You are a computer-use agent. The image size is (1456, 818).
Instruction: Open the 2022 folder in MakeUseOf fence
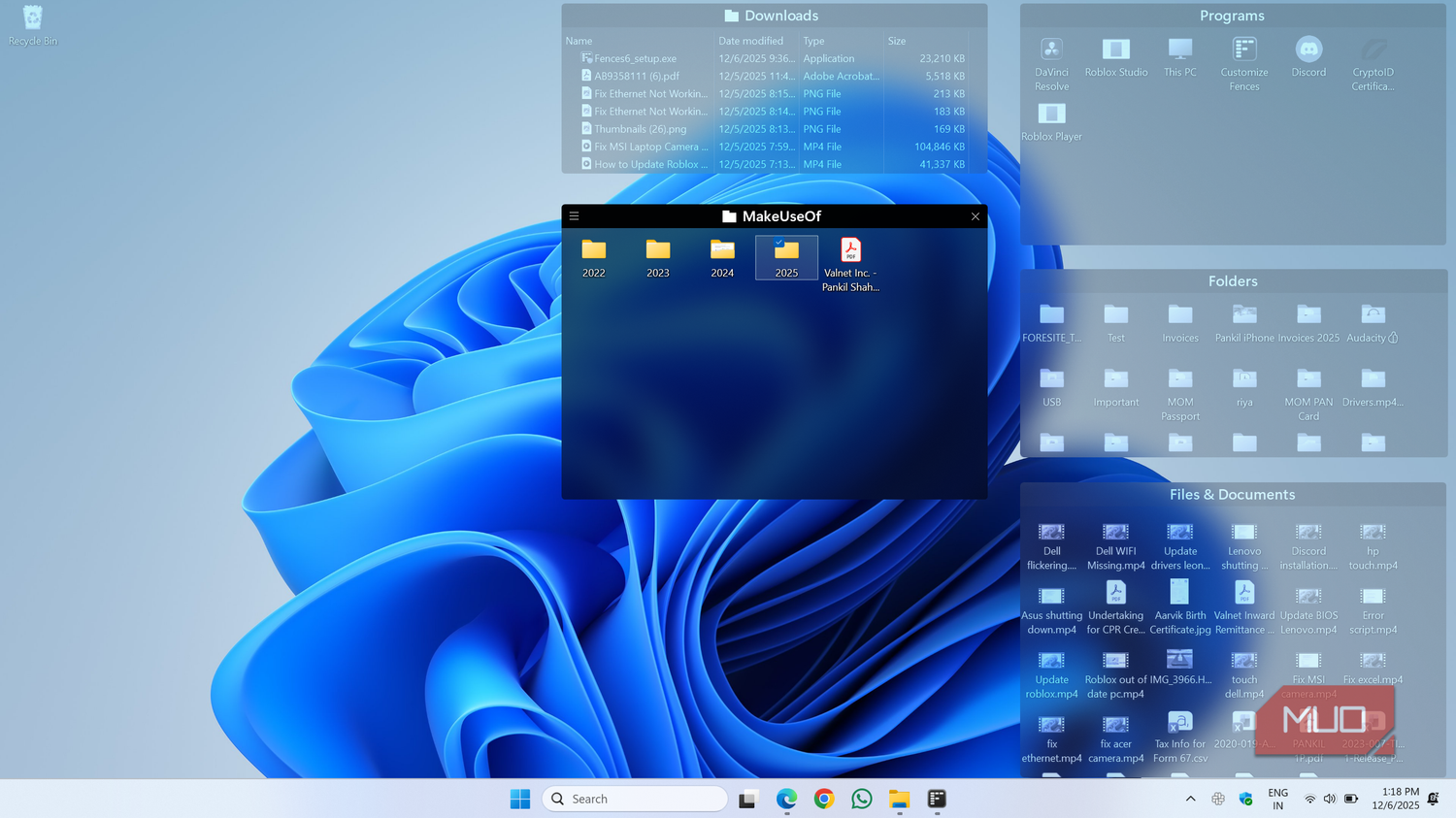[594, 259]
